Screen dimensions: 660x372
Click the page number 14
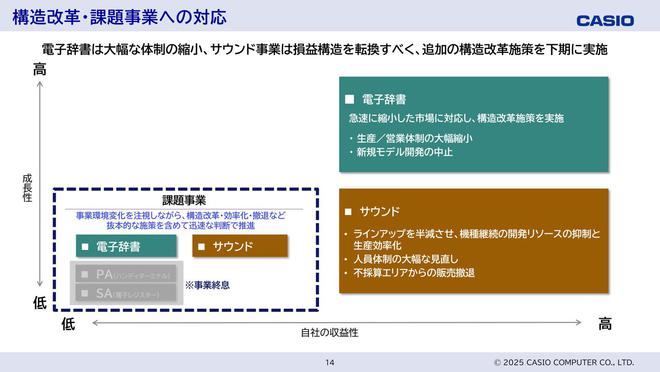click(x=330, y=362)
